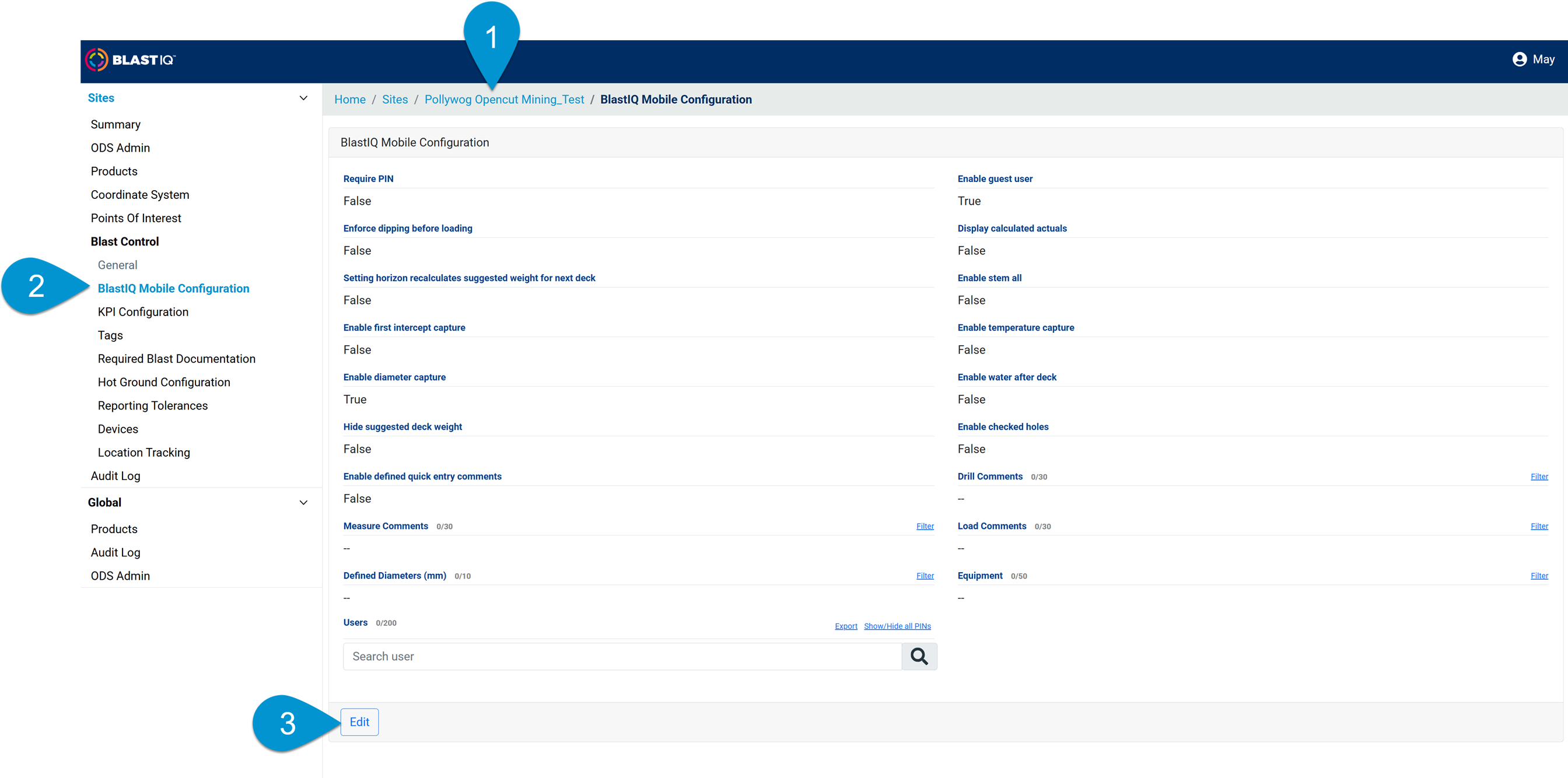Click the Hide suggested deck weight label
1568x778 pixels.
click(403, 427)
